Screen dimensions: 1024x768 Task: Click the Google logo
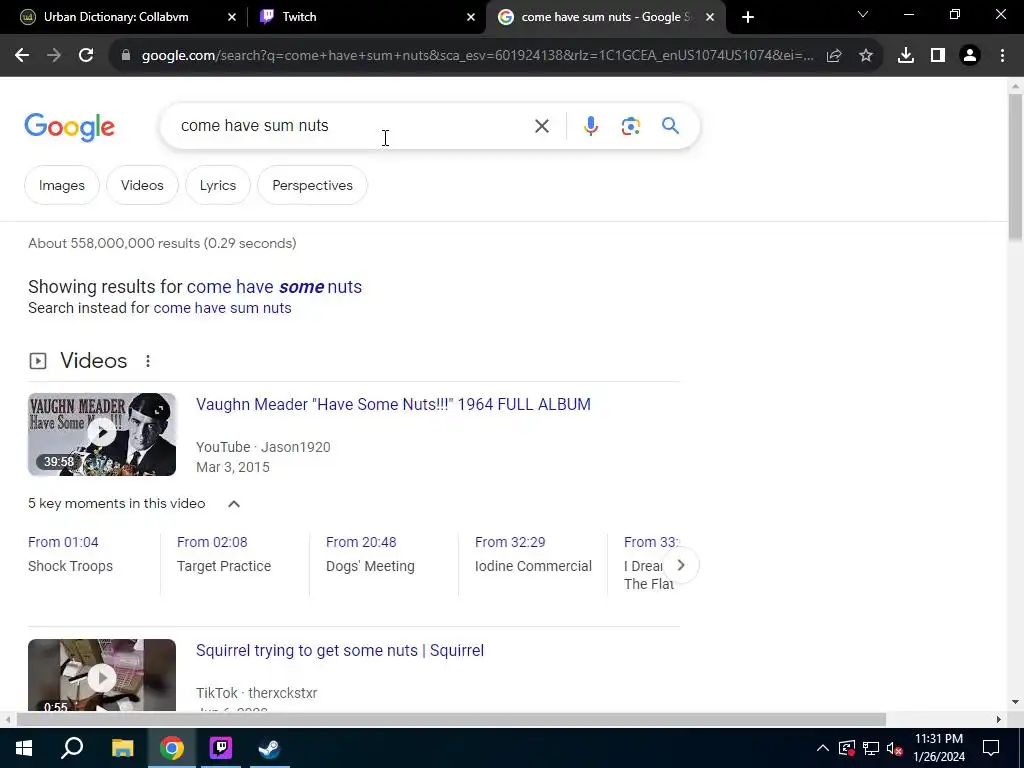click(x=69, y=127)
